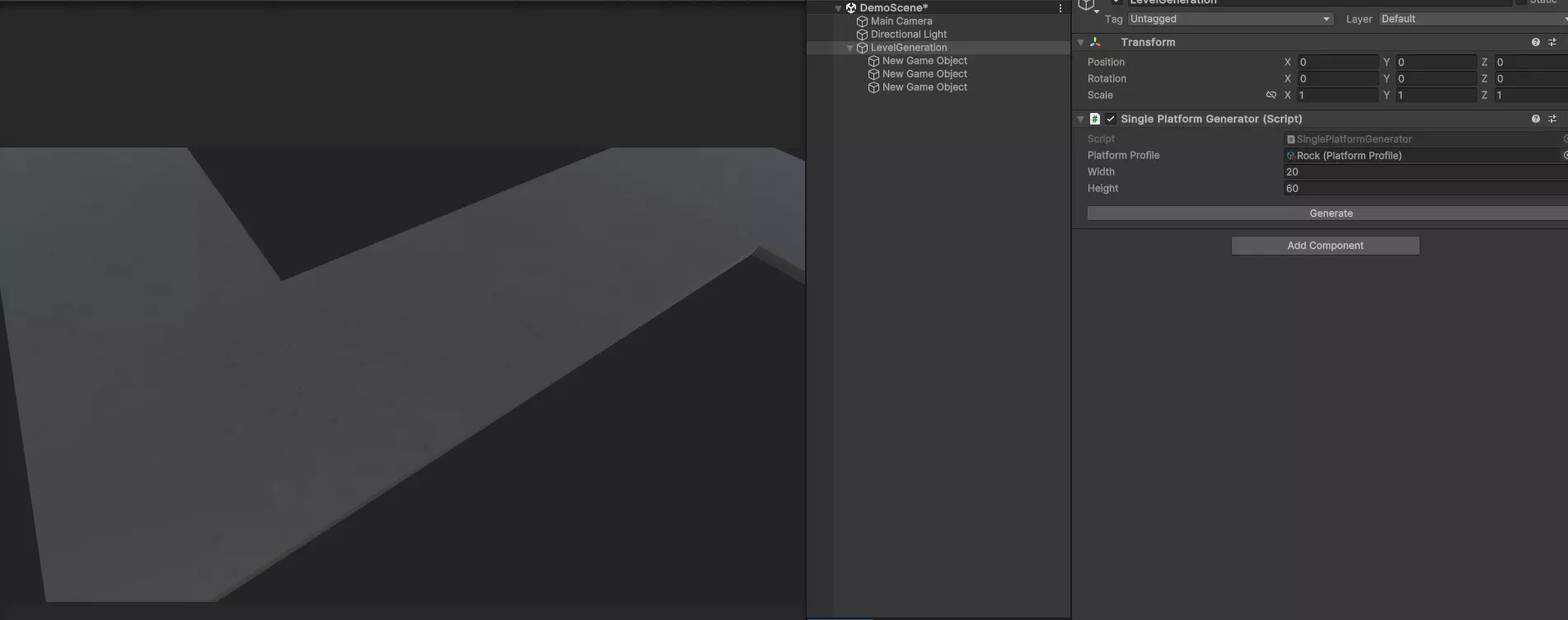1568x620 pixels.
Task: Click the Rotation Y input field
Action: (x=1435, y=78)
